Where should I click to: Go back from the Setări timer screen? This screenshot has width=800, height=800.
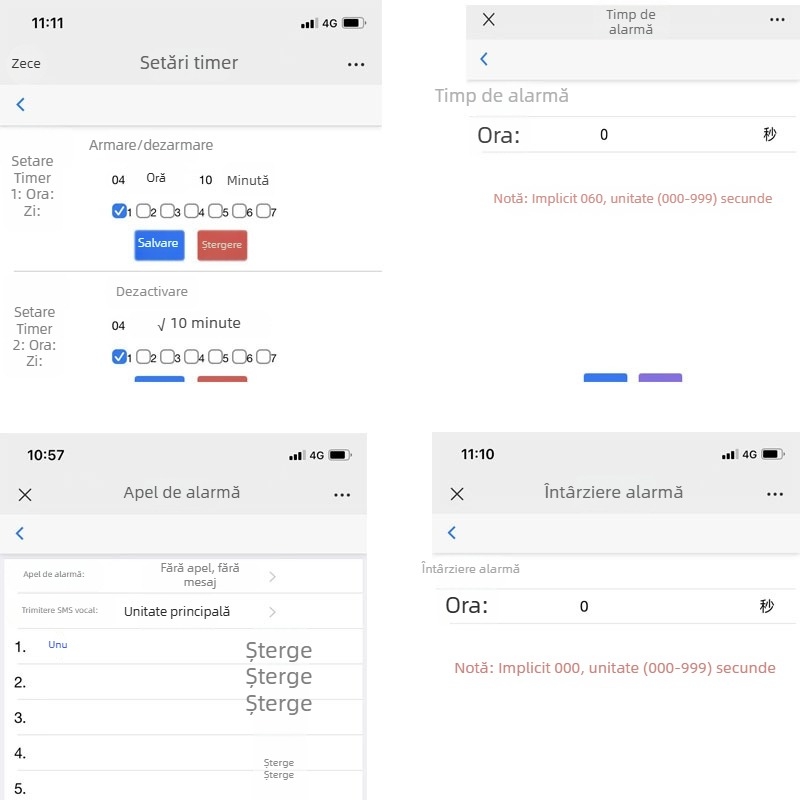21,104
